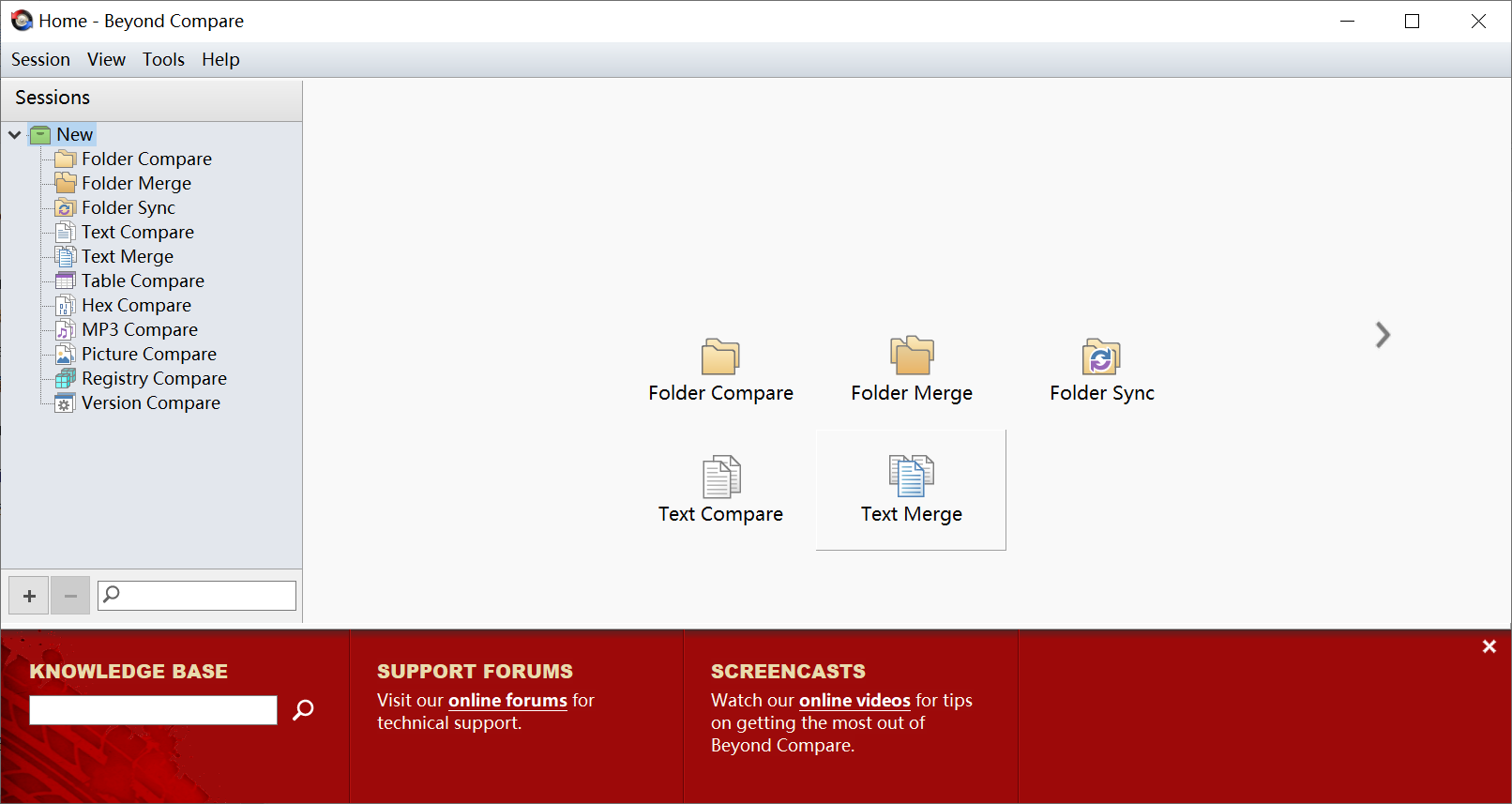Click the Beyond Compare app icon in title bar
Image resolution: width=1512 pixels, height=804 pixels.
pyautogui.click(x=22, y=21)
